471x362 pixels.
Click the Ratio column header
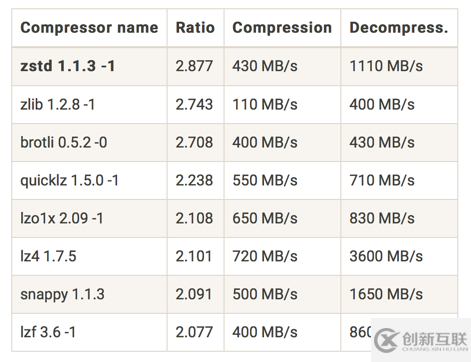[x=195, y=28]
